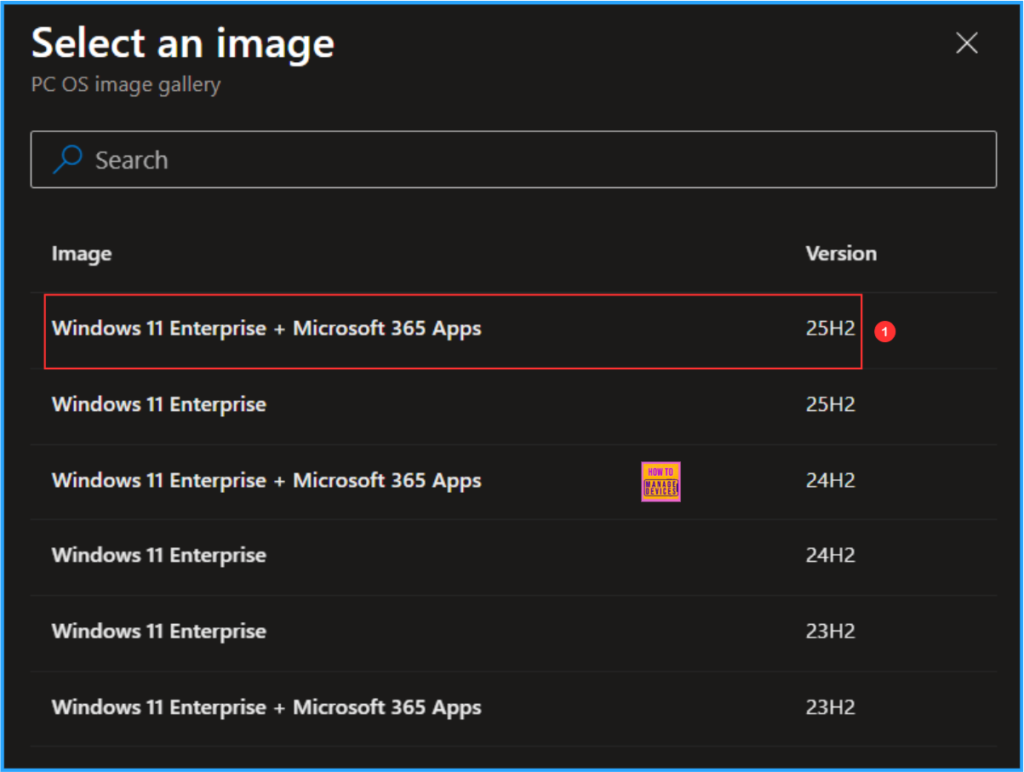Click 25H2 version in the highlighted row
1024x772 pixels.
pos(830,329)
